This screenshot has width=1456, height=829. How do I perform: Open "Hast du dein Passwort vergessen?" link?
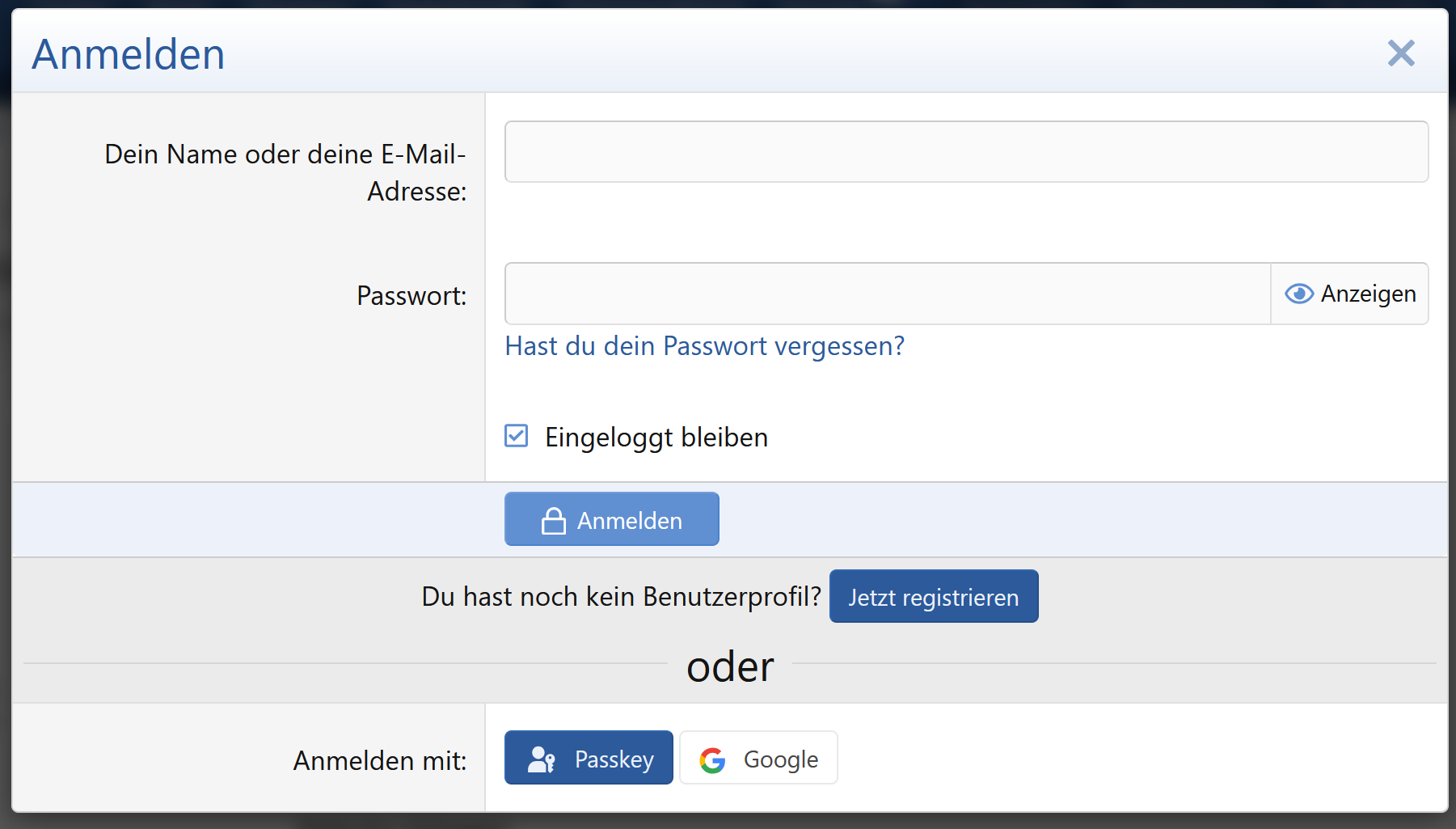click(704, 346)
